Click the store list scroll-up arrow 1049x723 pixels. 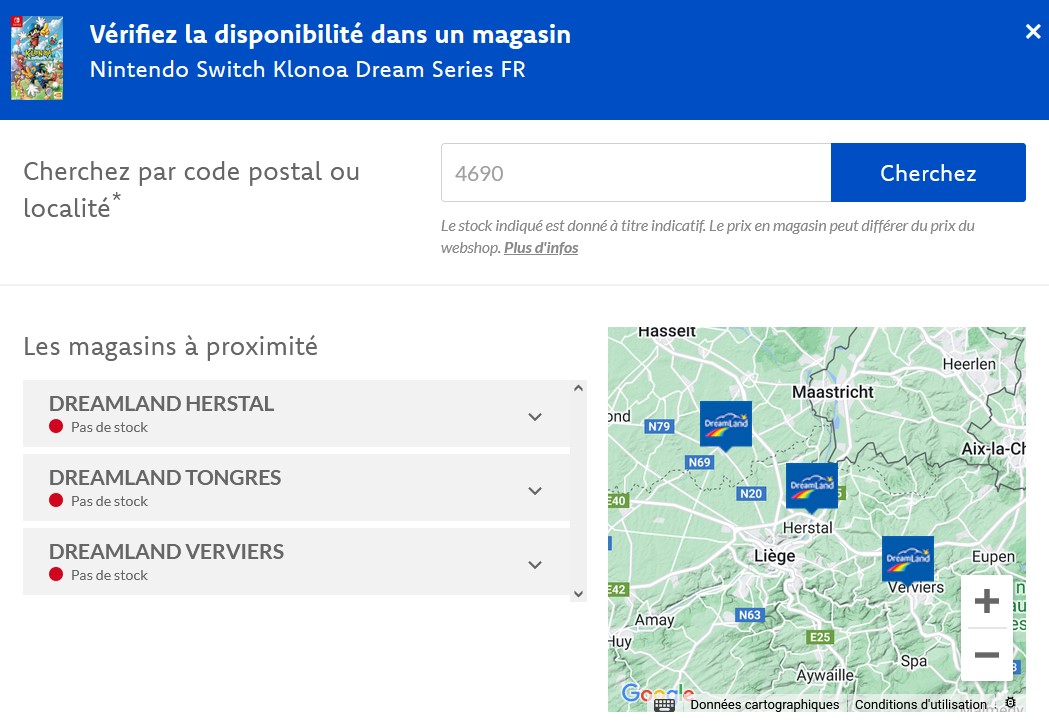(579, 388)
